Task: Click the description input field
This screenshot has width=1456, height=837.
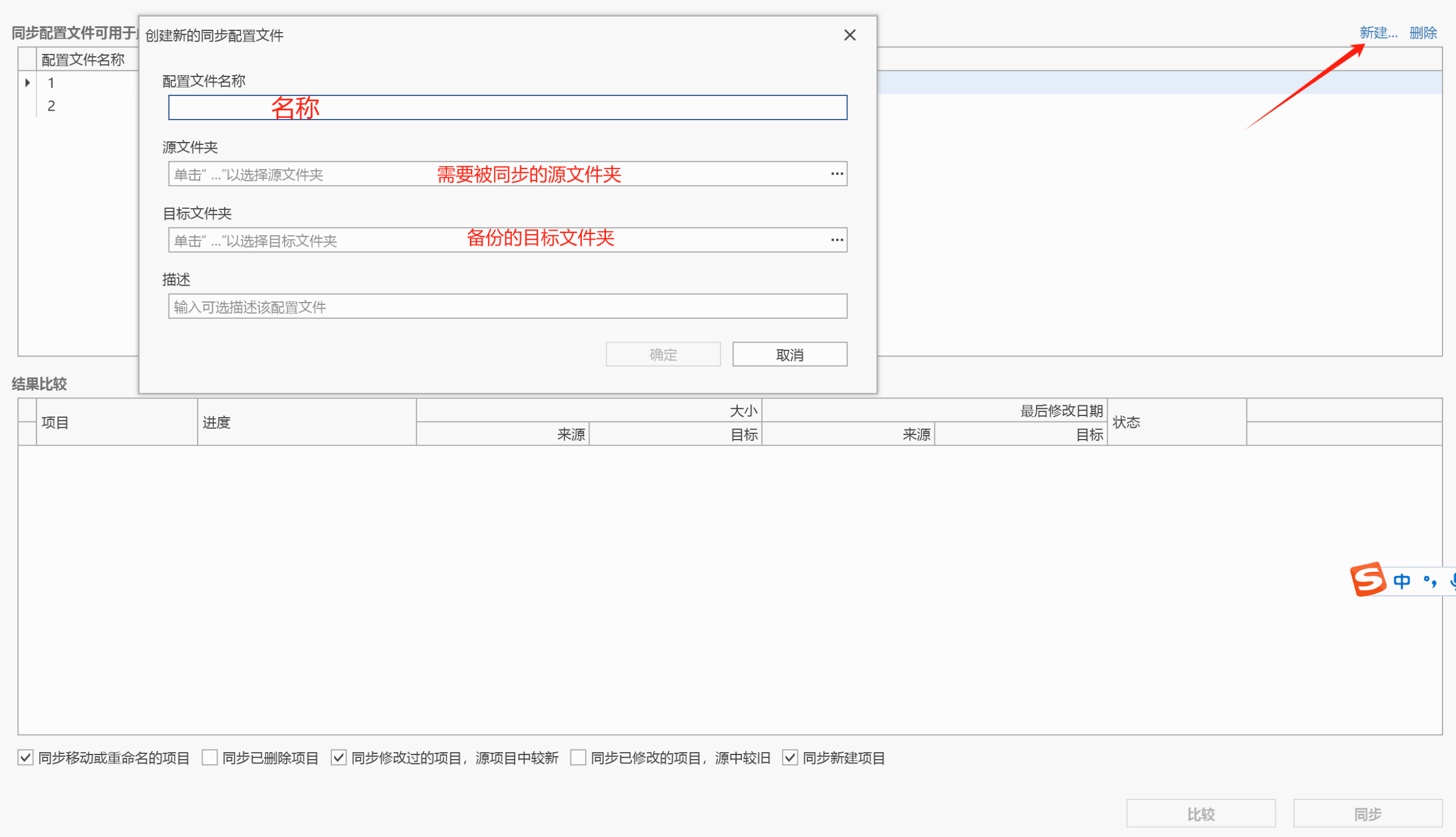Action: (x=507, y=307)
